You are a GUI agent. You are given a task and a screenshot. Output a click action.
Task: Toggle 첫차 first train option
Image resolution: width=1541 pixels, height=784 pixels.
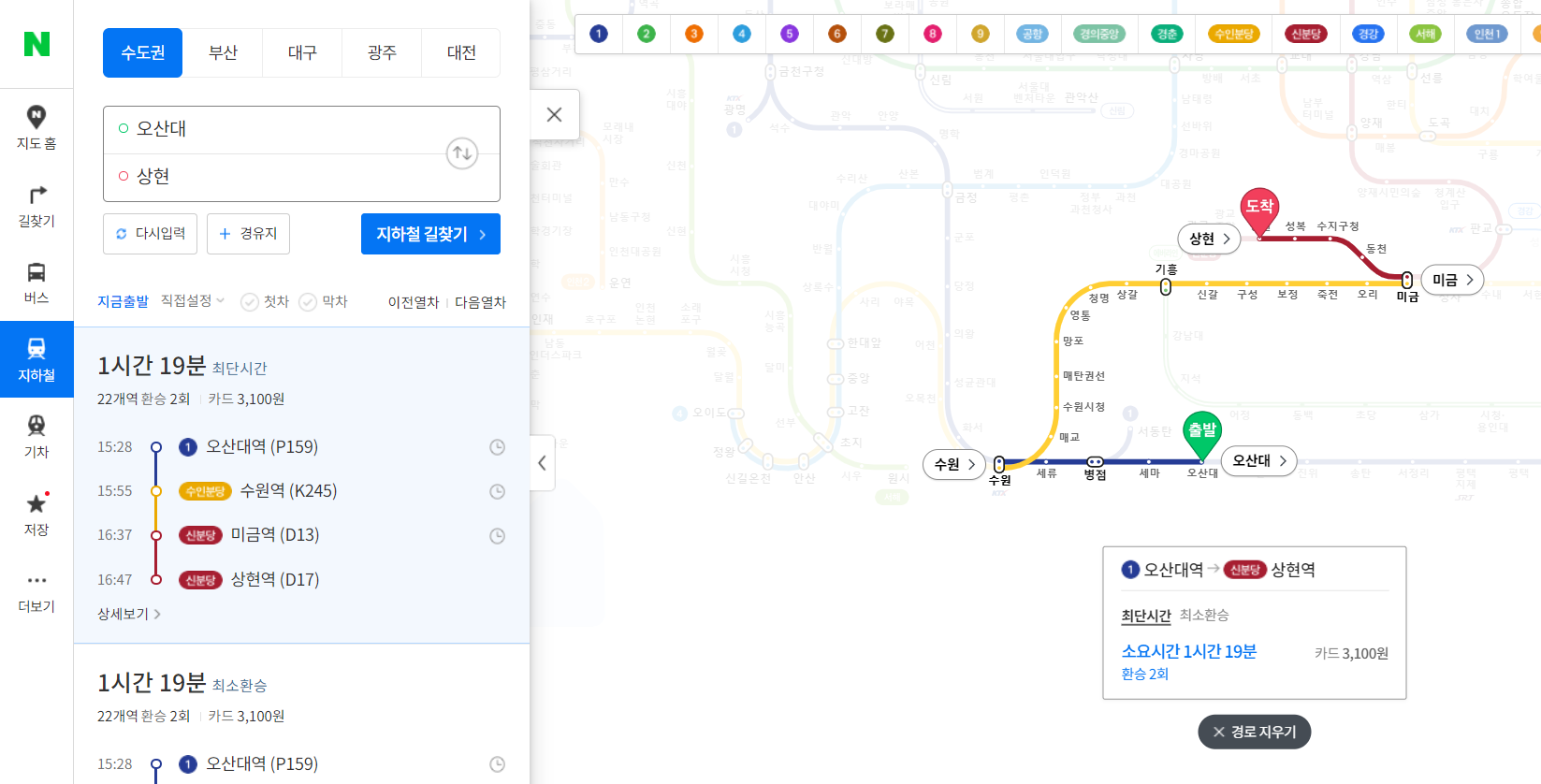tap(265, 301)
